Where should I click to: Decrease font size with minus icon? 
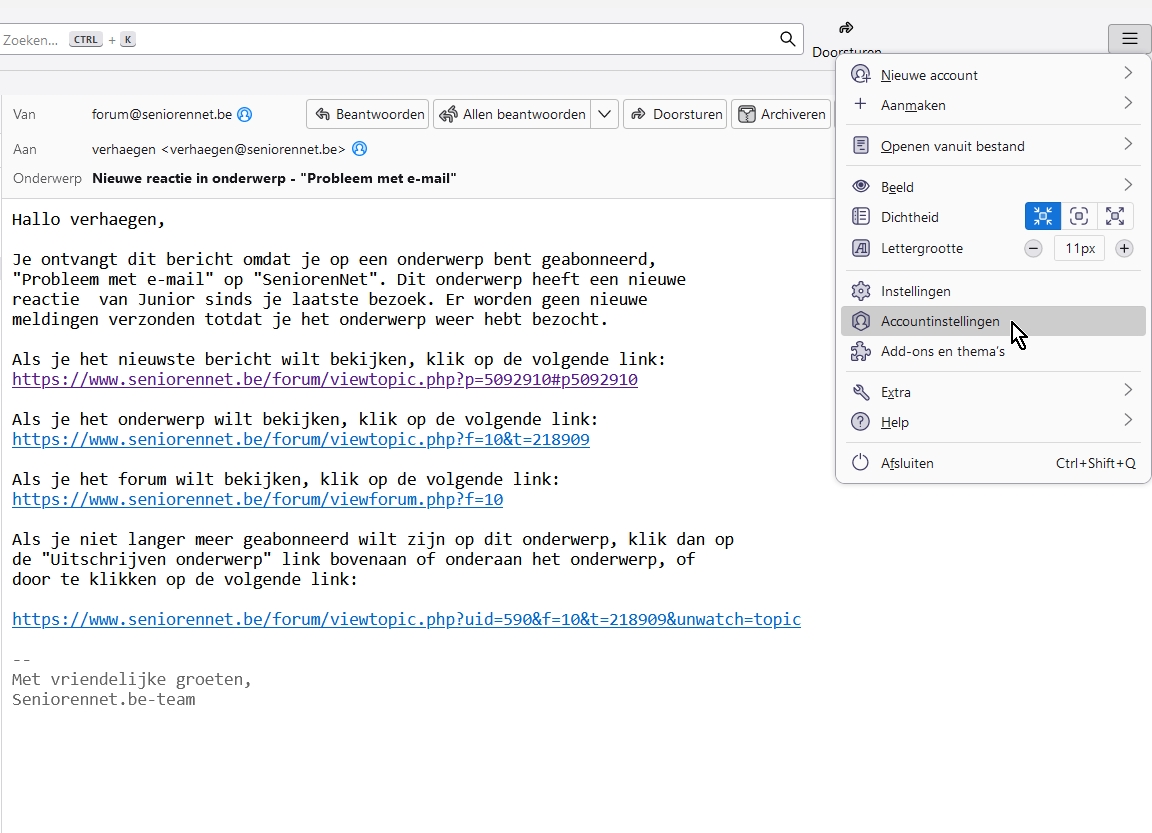pyautogui.click(x=1033, y=248)
